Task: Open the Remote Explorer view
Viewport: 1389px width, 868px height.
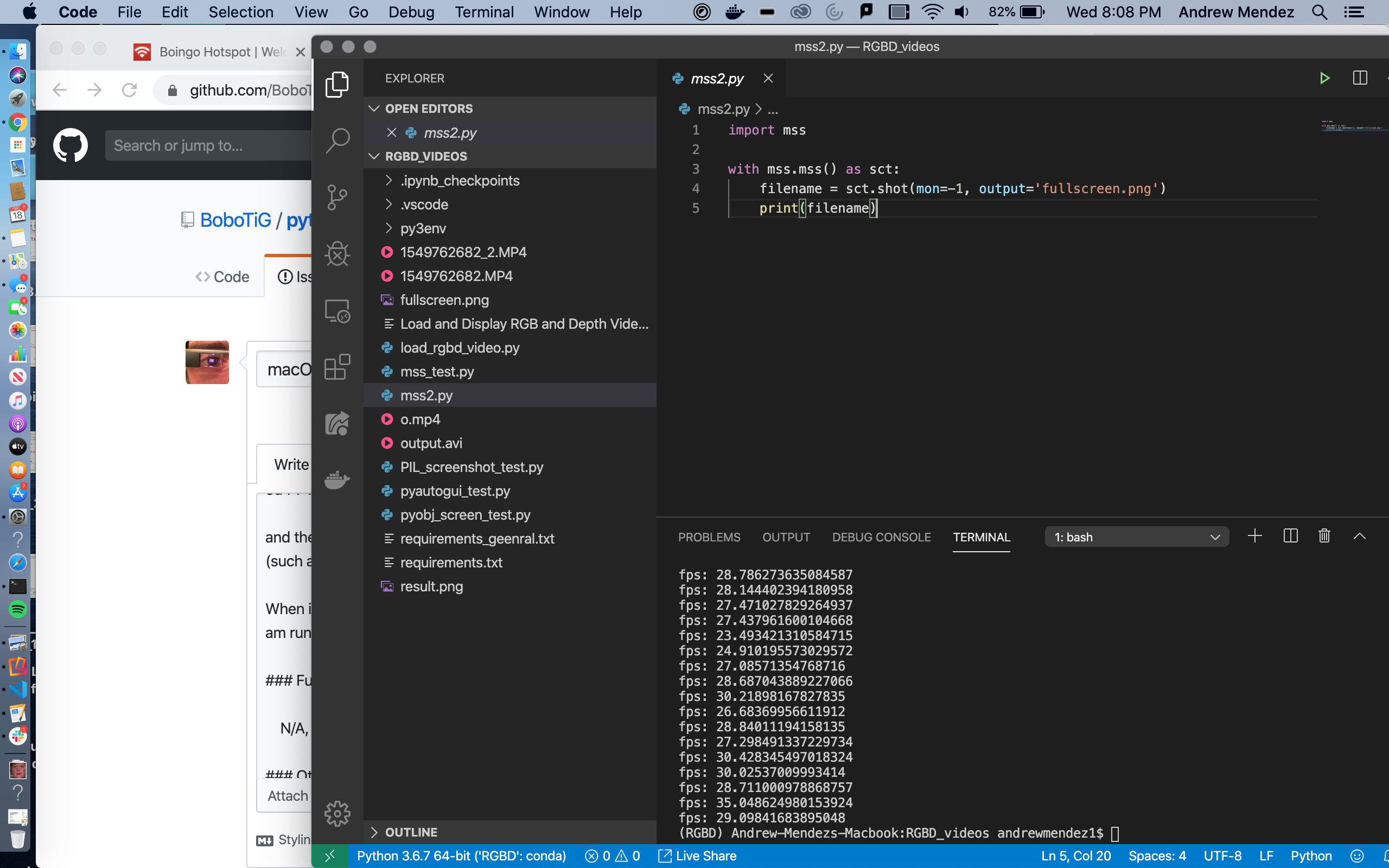Action: tap(337, 311)
